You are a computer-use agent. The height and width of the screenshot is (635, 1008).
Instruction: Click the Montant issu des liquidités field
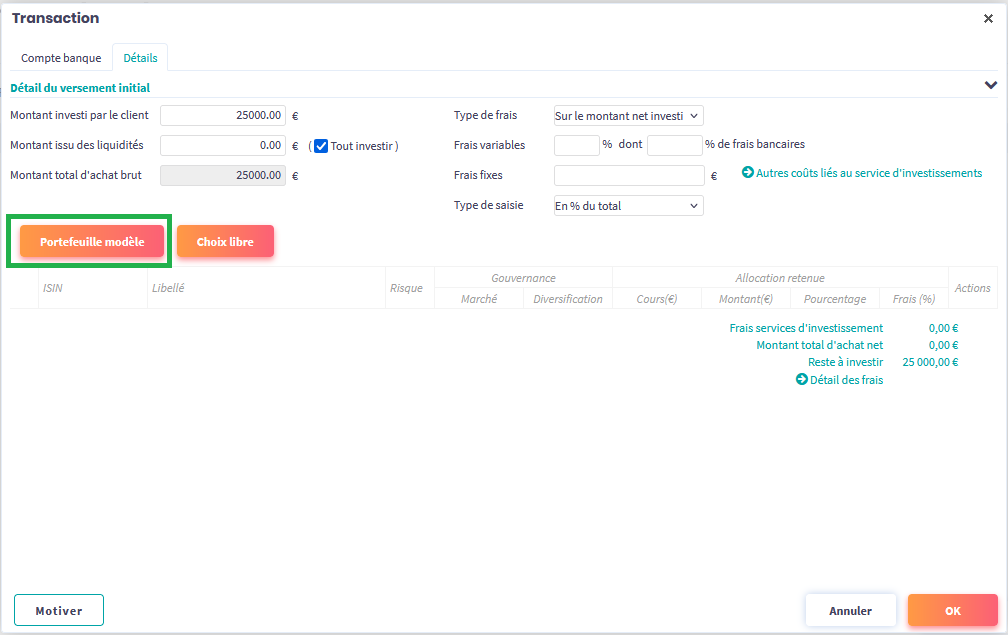click(223, 146)
